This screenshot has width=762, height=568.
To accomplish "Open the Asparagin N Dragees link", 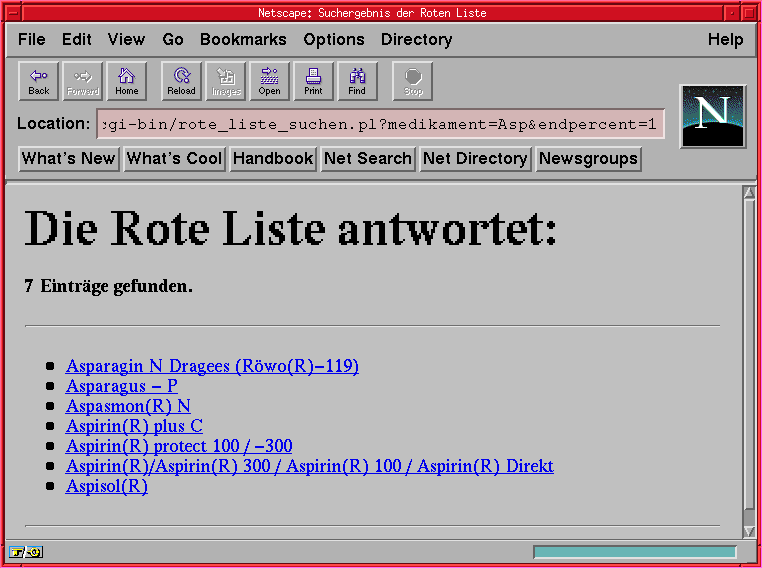I will point(212,366).
